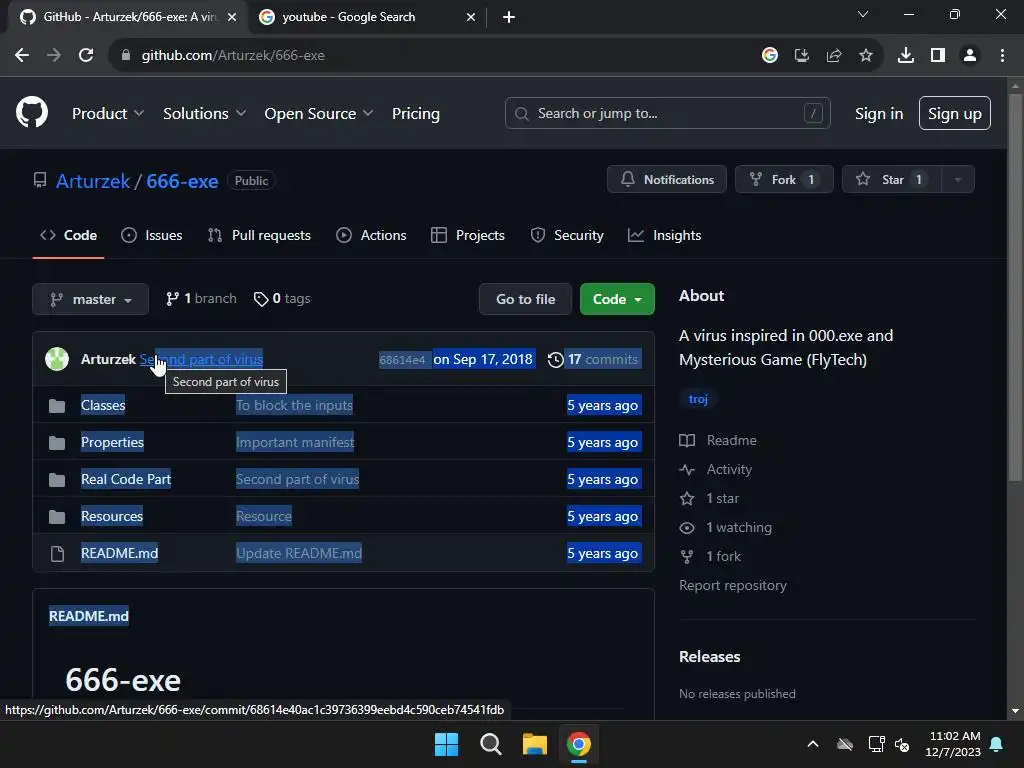Image resolution: width=1024 pixels, height=768 pixels.
Task: Click Report repository link
Action: pyautogui.click(x=733, y=585)
